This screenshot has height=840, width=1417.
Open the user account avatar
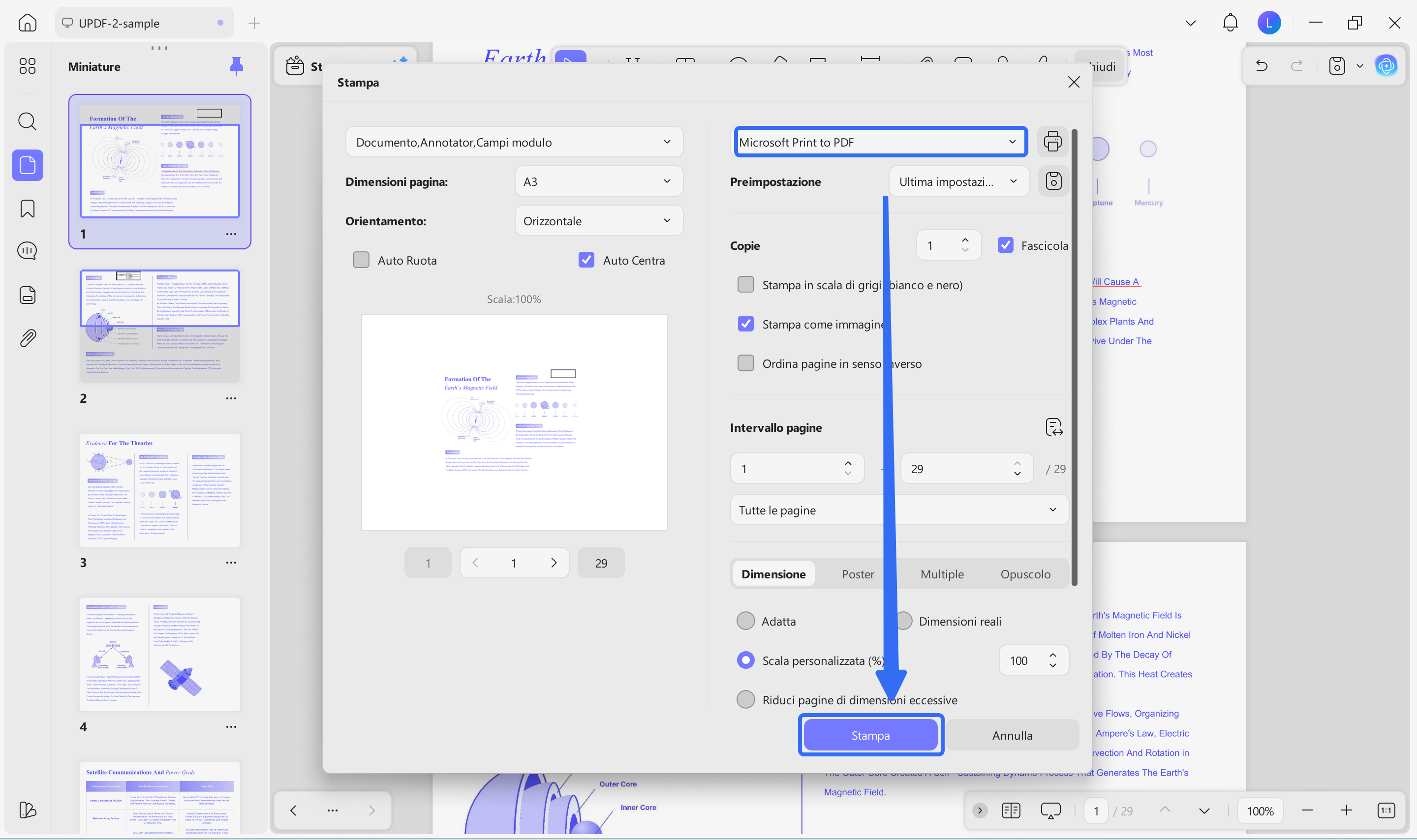click(1269, 23)
